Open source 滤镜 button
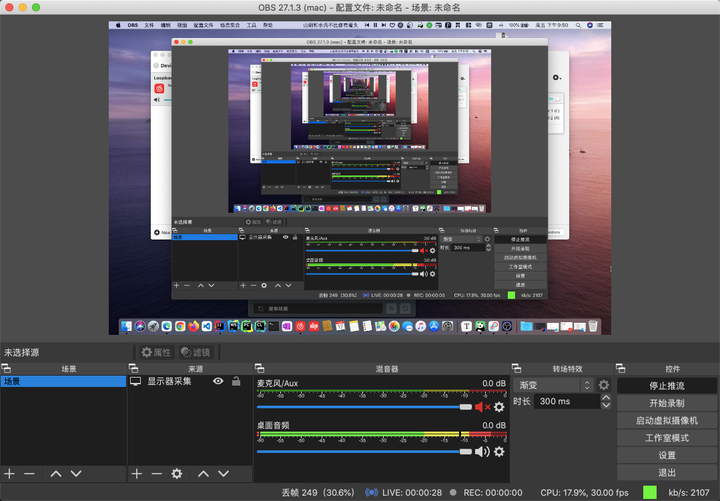720x501 pixels. 196,352
